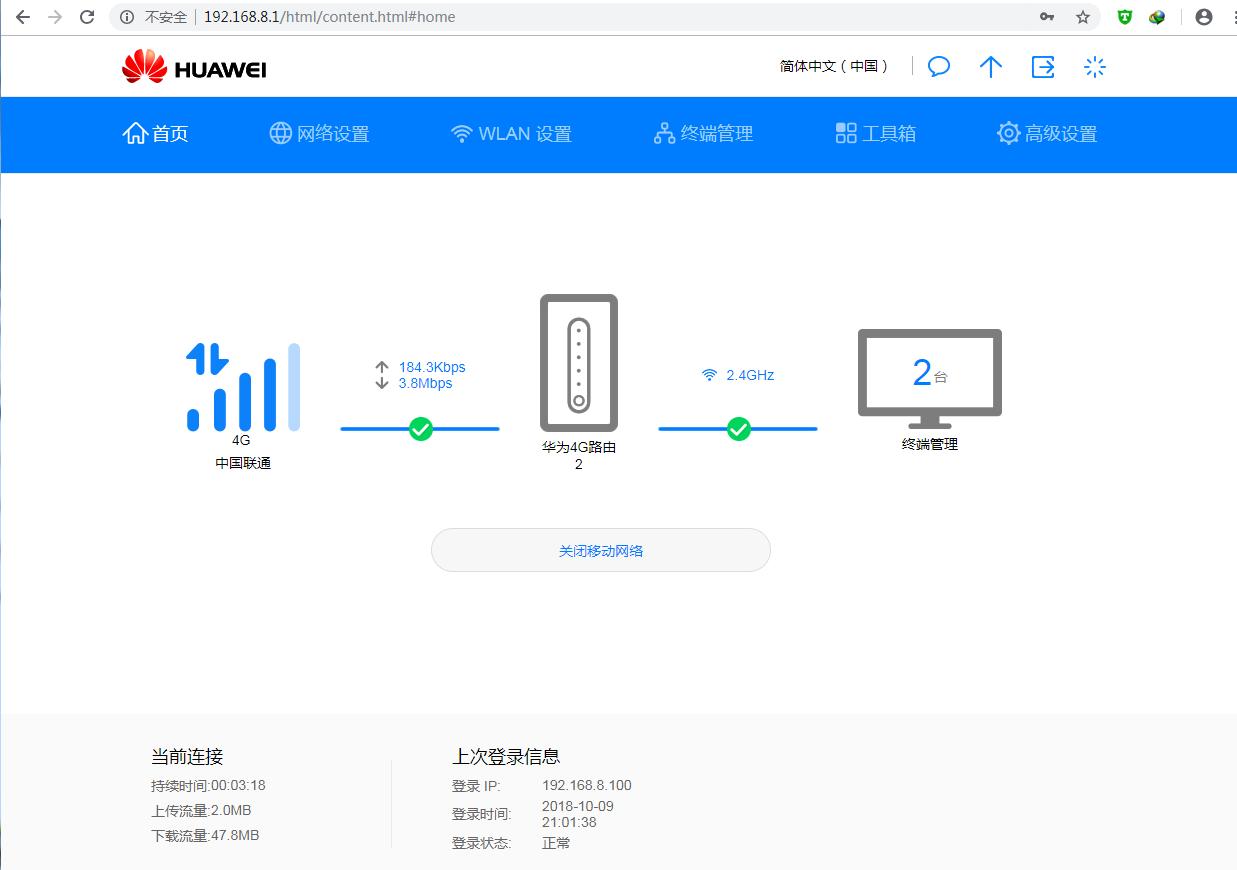Click the 当前连接 heading
Viewport: 1237px width, 870px height.
click(x=187, y=757)
